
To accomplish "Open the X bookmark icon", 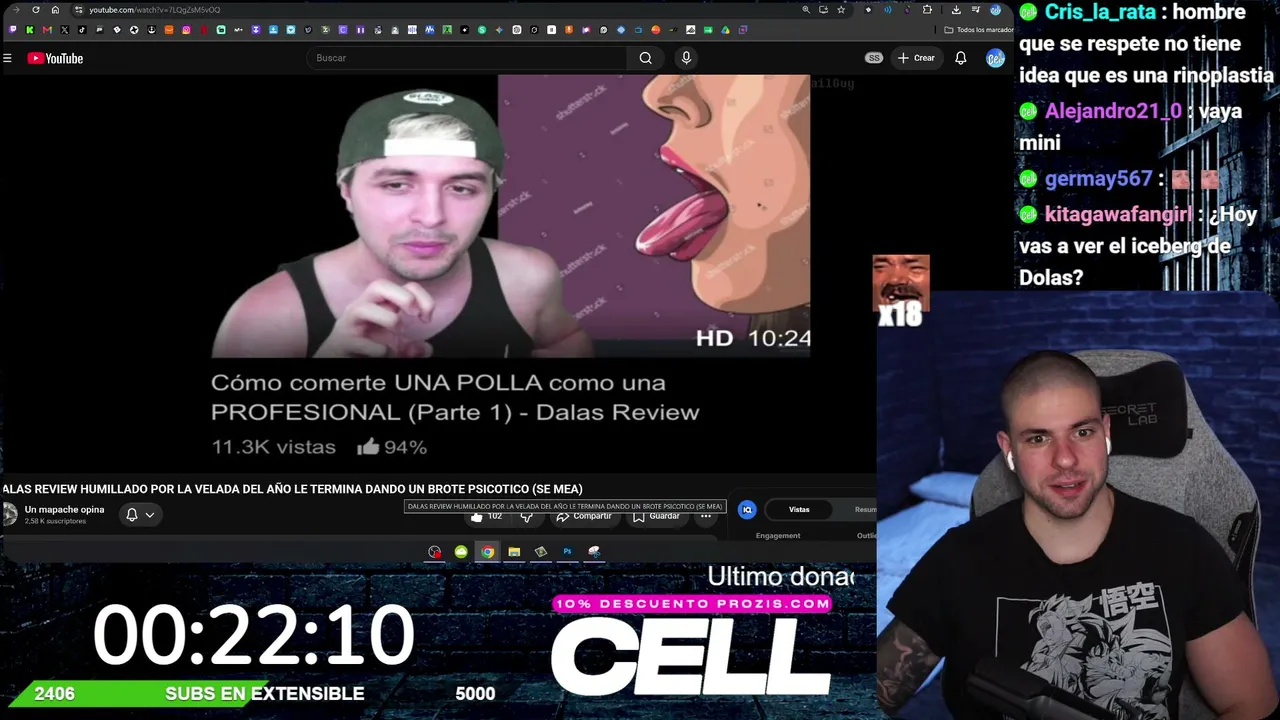I will (x=64, y=30).
